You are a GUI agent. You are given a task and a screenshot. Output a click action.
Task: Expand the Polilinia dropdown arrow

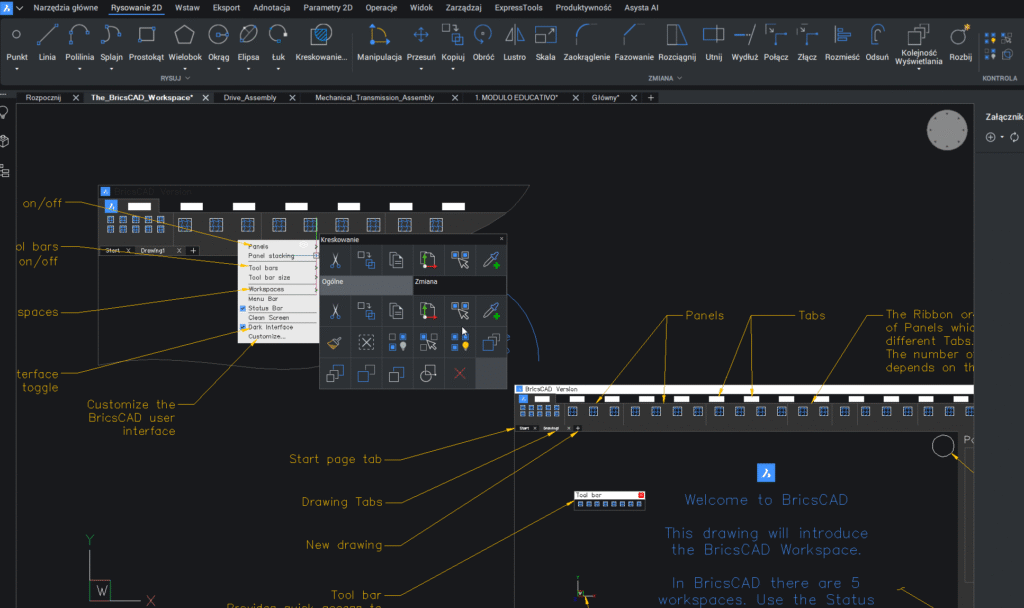coord(80,70)
